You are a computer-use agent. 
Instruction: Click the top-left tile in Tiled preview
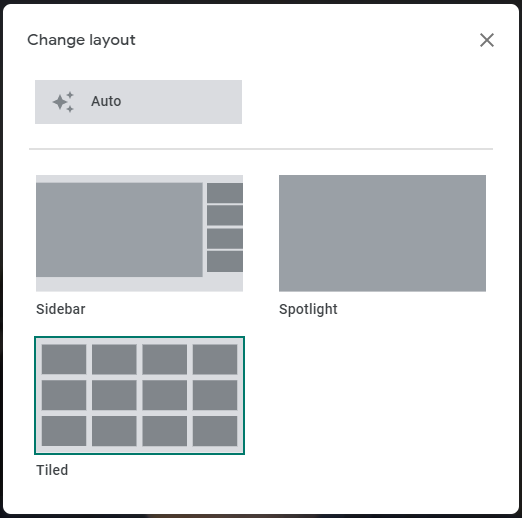point(64,359)
